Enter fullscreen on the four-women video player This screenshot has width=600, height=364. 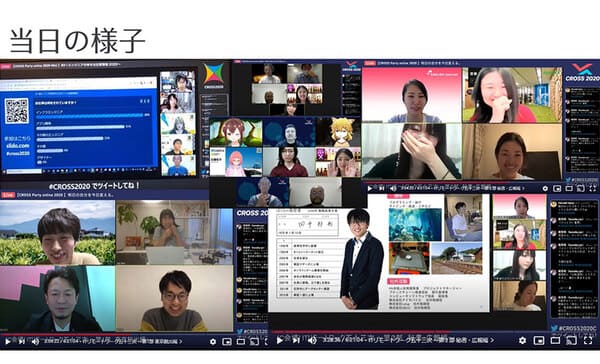(x=593, y=188)
